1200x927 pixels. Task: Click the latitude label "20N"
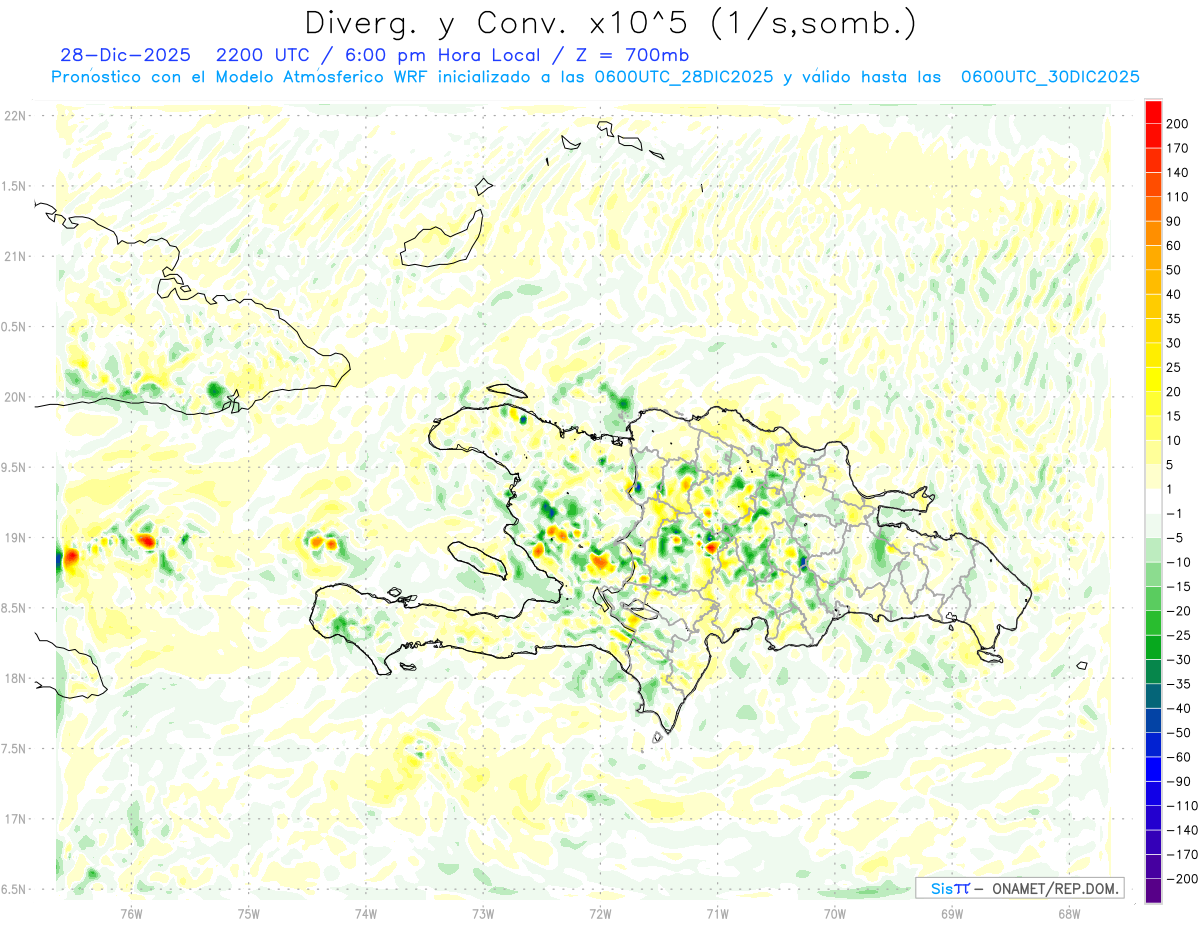(14, 397)
